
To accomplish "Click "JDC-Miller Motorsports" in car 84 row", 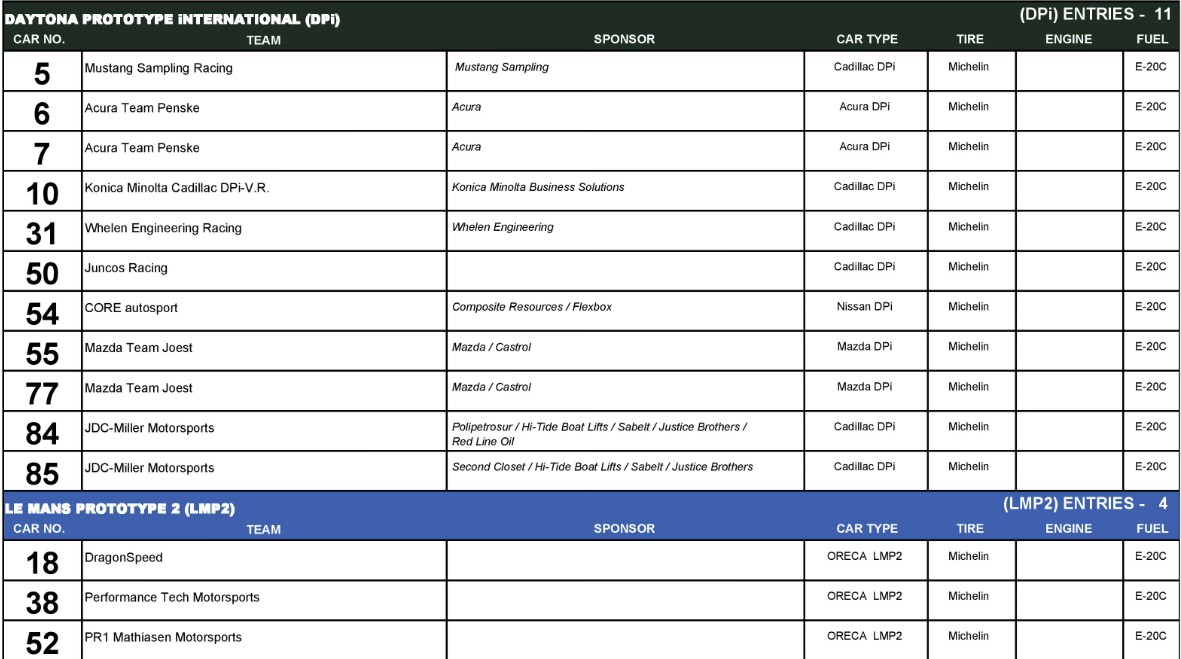I will (149, 428).
